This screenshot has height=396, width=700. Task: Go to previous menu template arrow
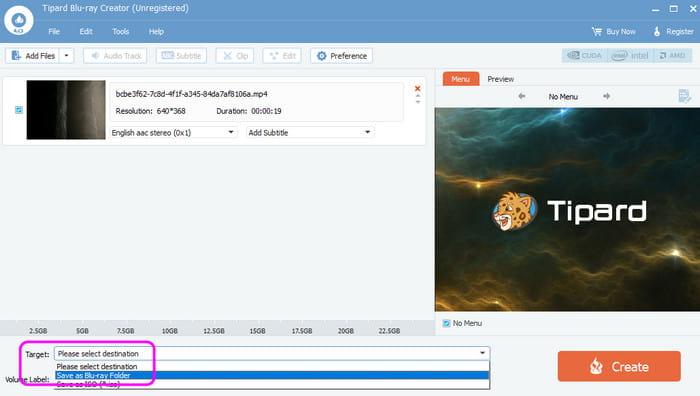pyautogui.click(x=521, y=96)
